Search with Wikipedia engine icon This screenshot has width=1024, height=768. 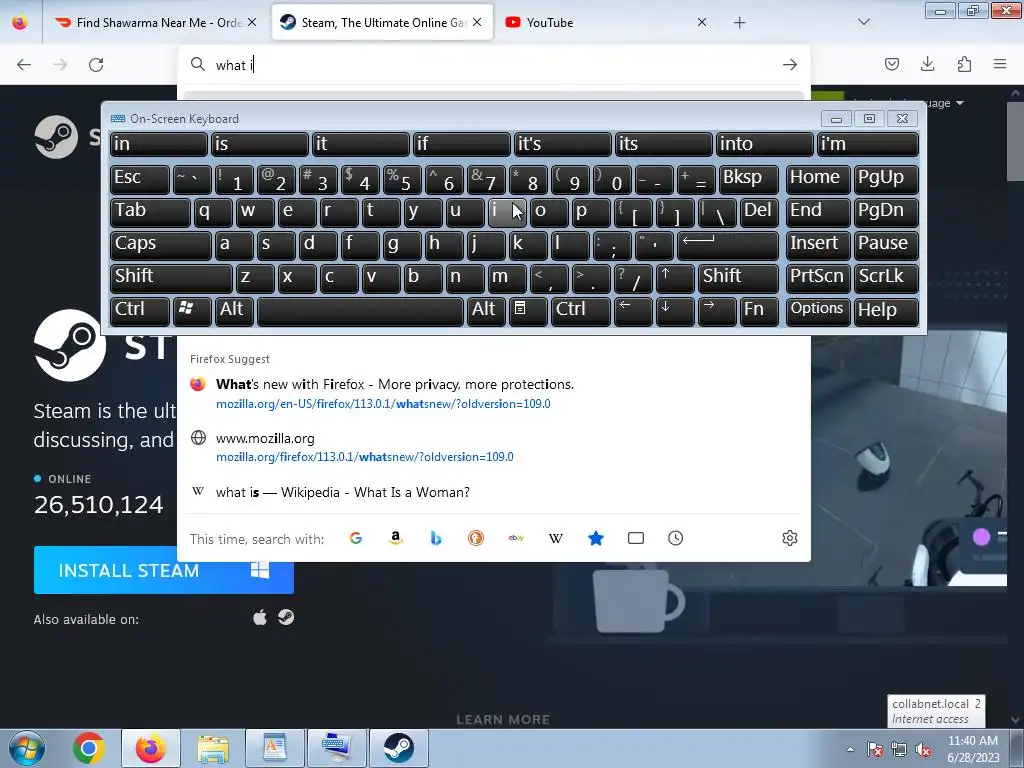pyautogui.click(x=556, y=538)
